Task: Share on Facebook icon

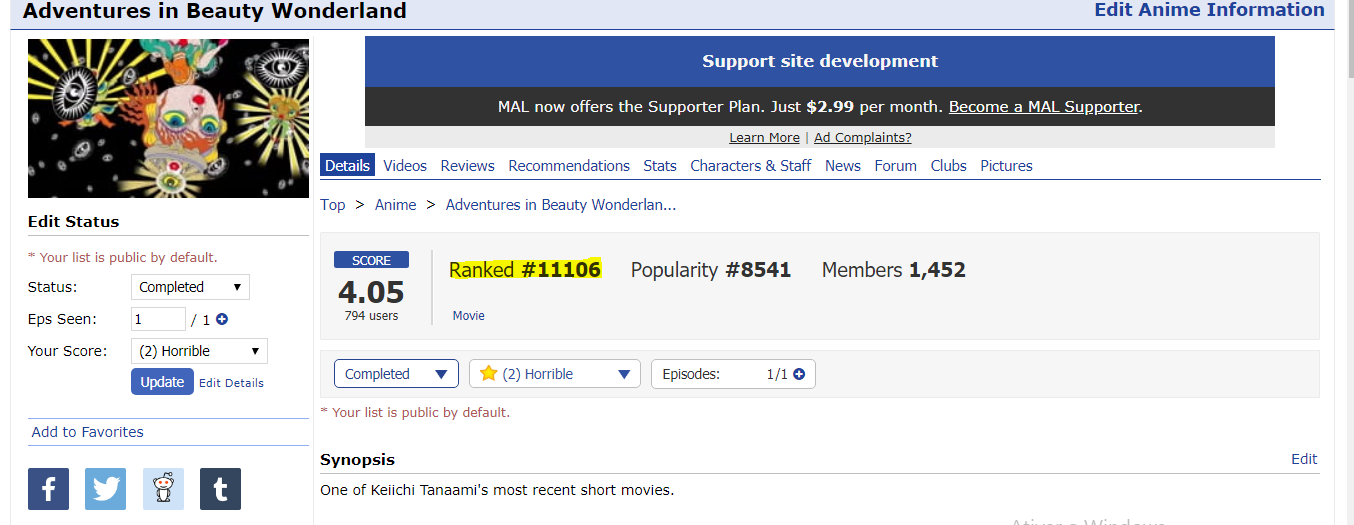Action: point(48,489)
